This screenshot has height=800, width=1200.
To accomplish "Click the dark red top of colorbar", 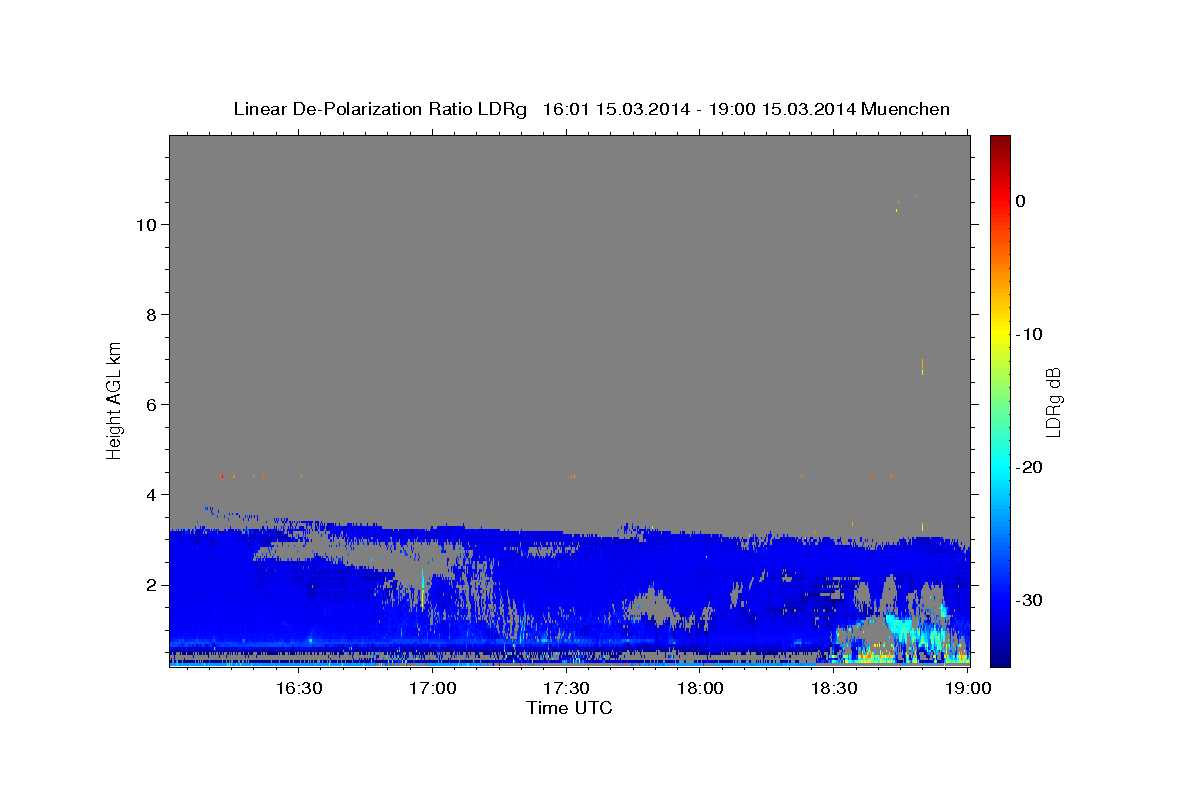I will 1000,142.
